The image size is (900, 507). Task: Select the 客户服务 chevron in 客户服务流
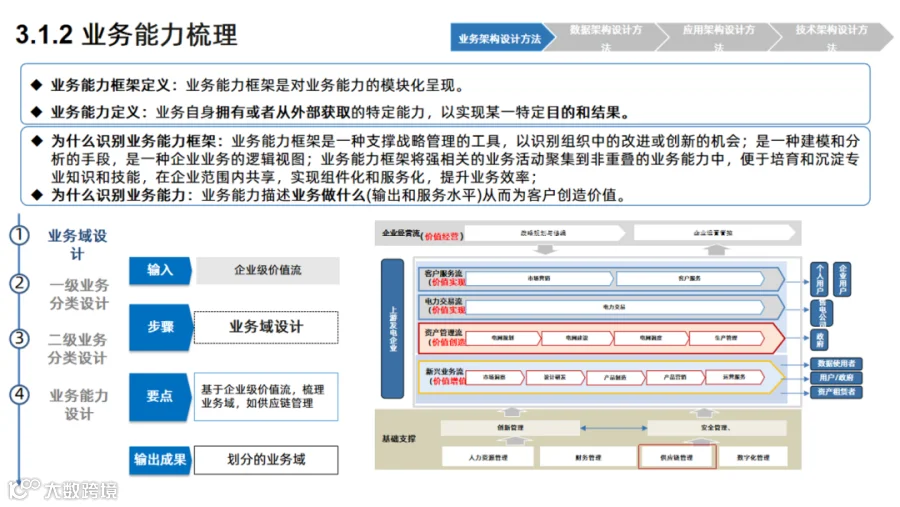pyautogui.click(x=689, y=278)
